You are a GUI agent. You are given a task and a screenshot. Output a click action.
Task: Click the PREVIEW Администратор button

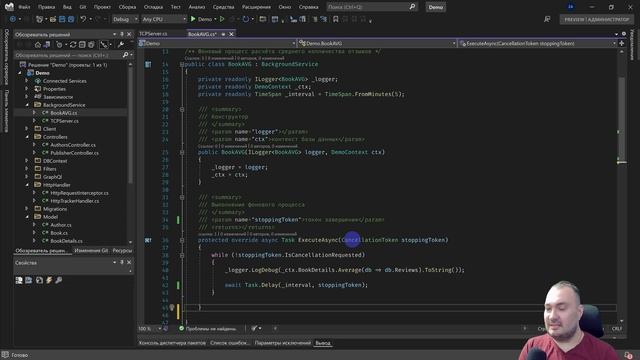point(596,19)
